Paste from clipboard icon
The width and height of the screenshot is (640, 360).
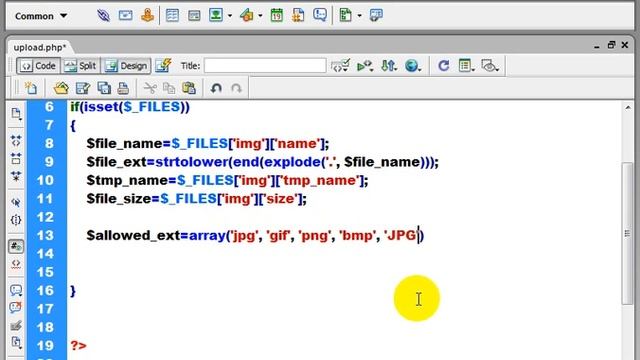pyautogui.click(x=189, y=88)
